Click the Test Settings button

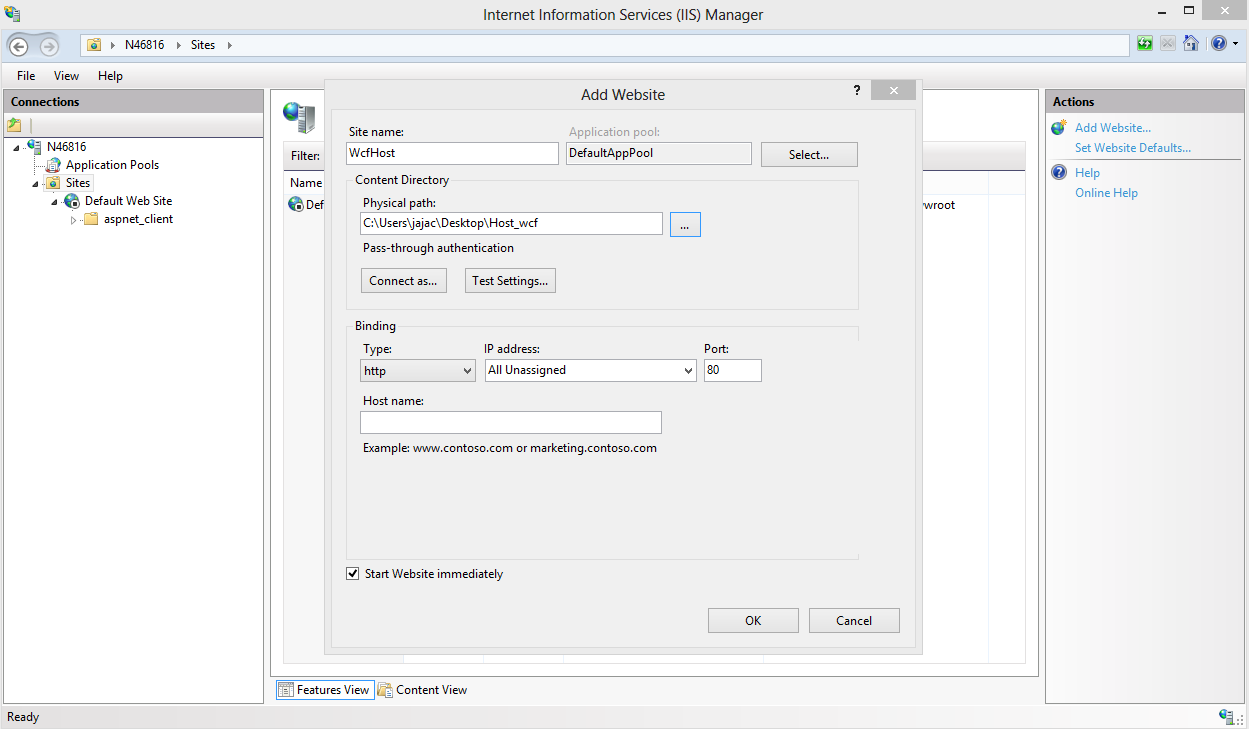[x=510, y=280]
